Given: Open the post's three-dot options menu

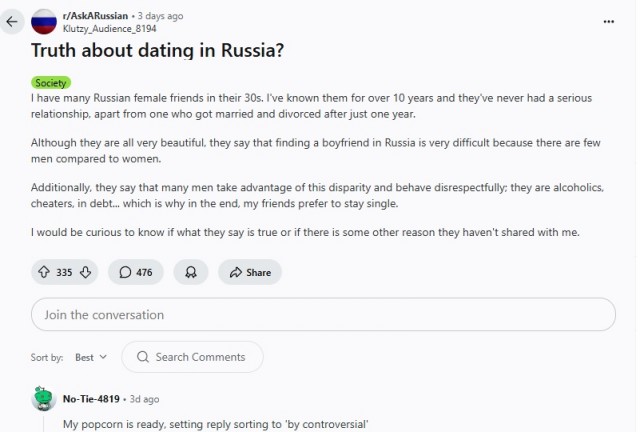Looking at the screenshot, I should click(x=609, y=20).
